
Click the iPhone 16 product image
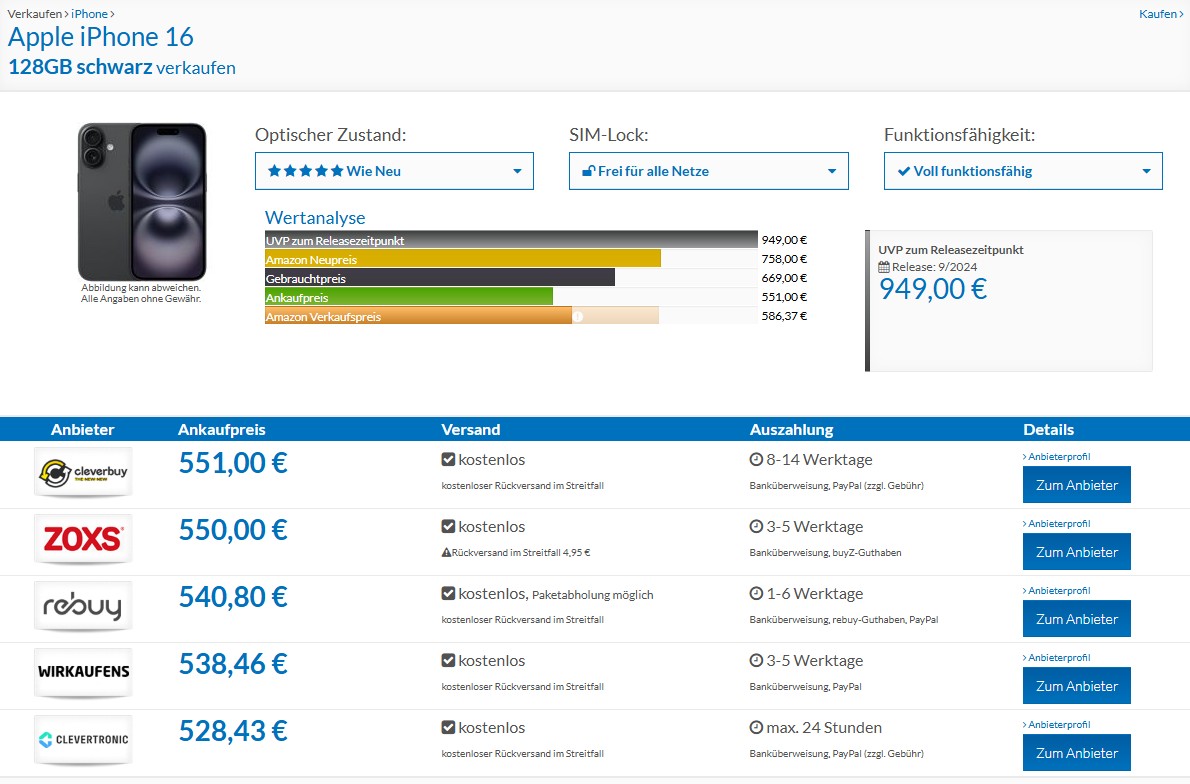[142, 202]
